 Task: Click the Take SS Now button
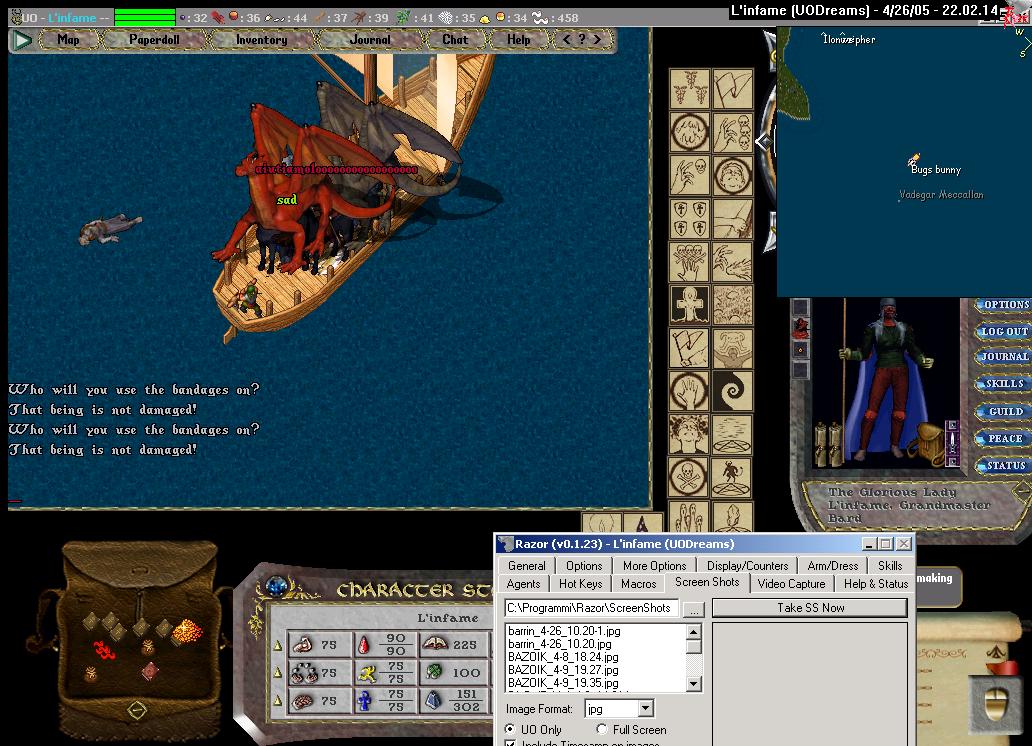pos(810,608)
